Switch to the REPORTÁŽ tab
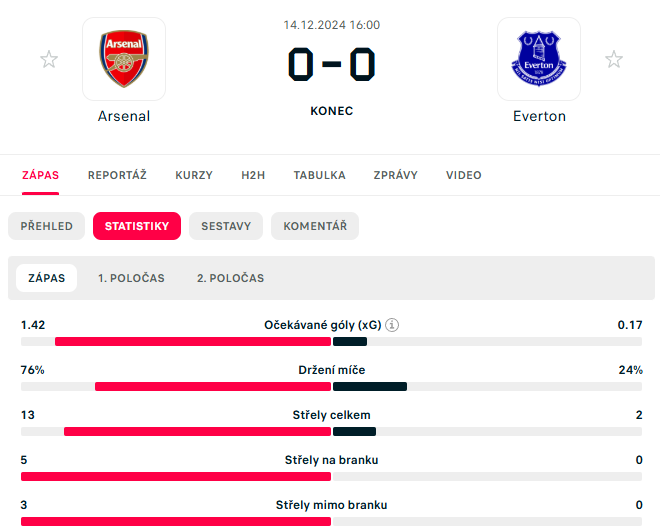 (x=117, y=175)
